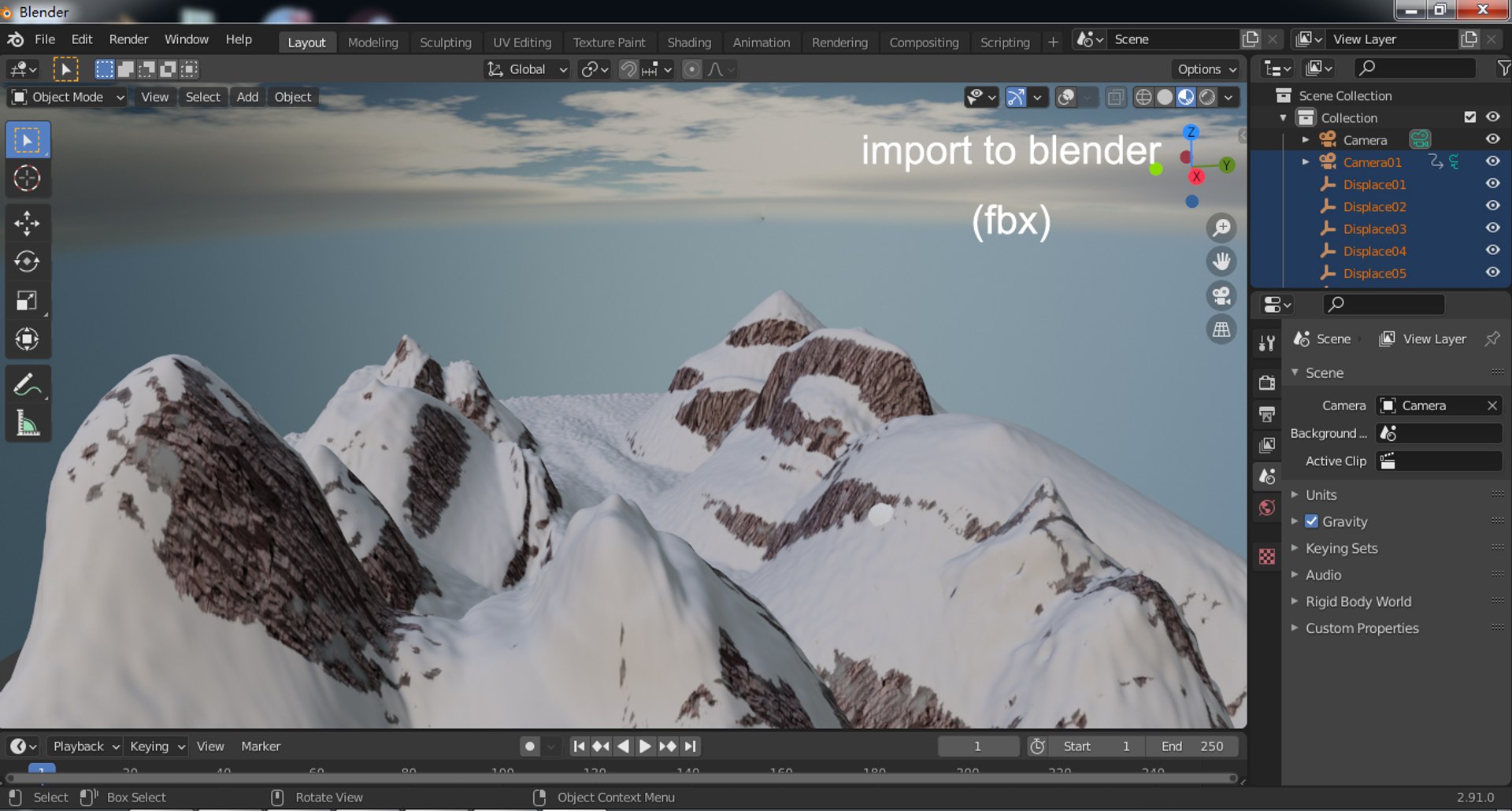Switch to the Sculpting workspace tab
Image resolution: width=1512 pixels, height=811 pixels.
[x=445, y=43]
